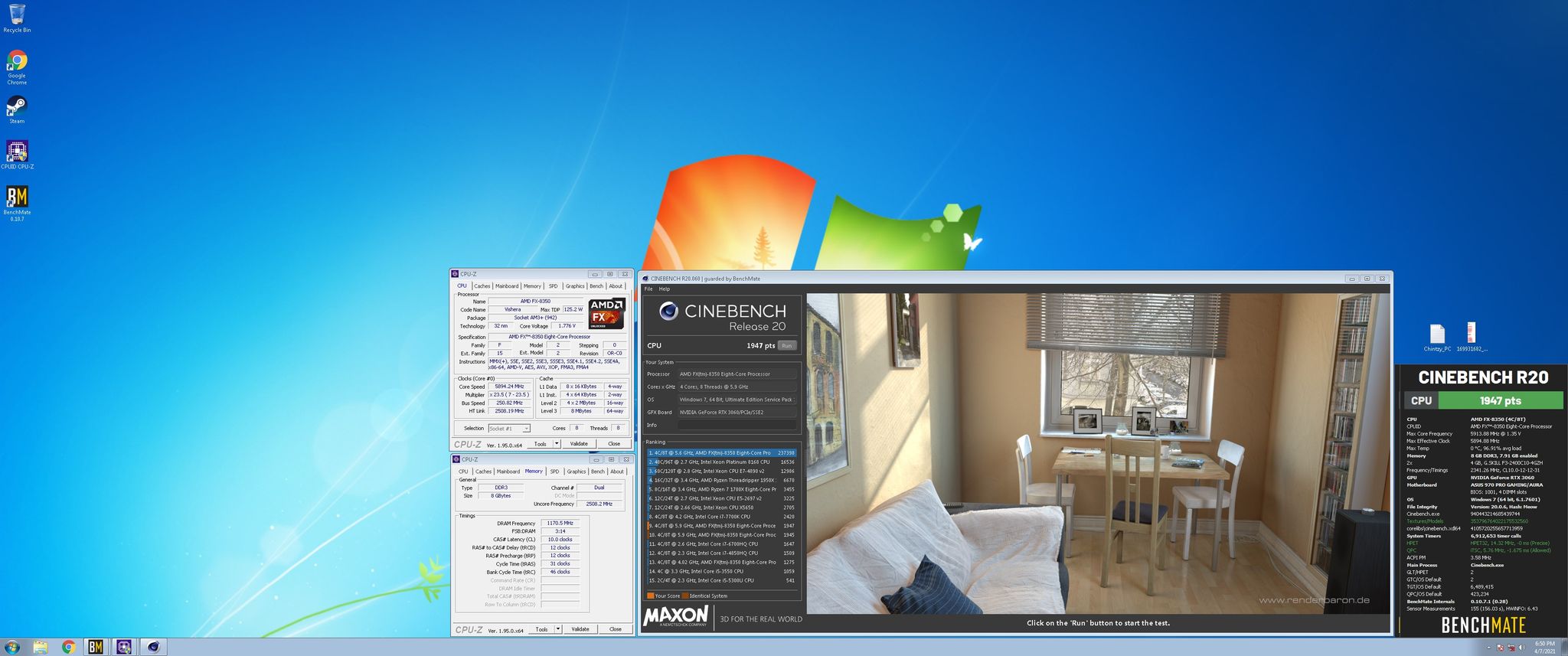Select the Ryzen Threadripper 1950X ranking row

click(x=722, y=481)
